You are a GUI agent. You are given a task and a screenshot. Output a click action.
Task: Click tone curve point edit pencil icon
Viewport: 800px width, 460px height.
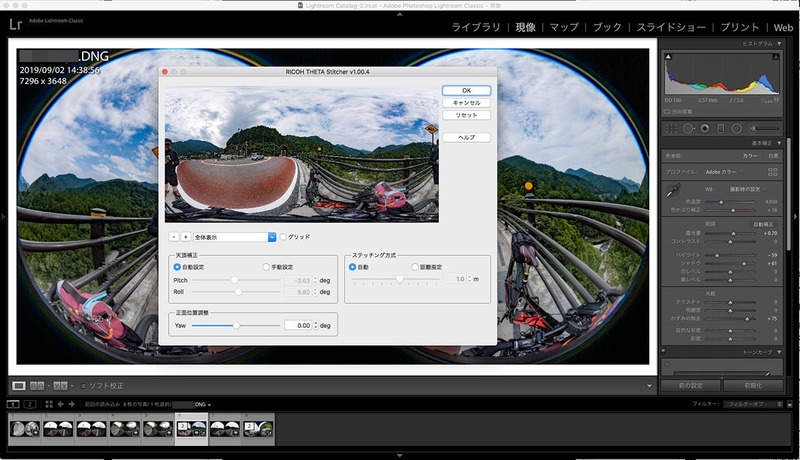[769, 373]
